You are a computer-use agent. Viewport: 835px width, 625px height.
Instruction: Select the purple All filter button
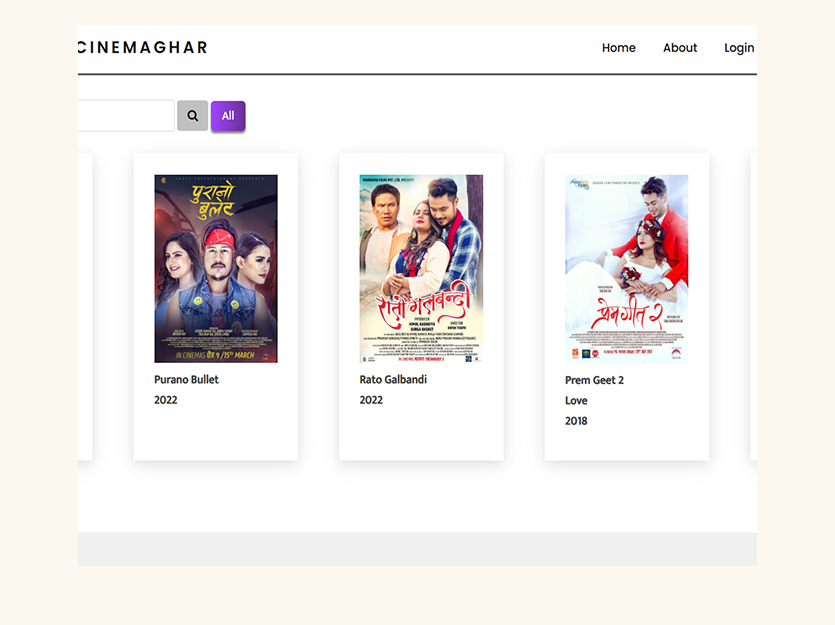228,116
